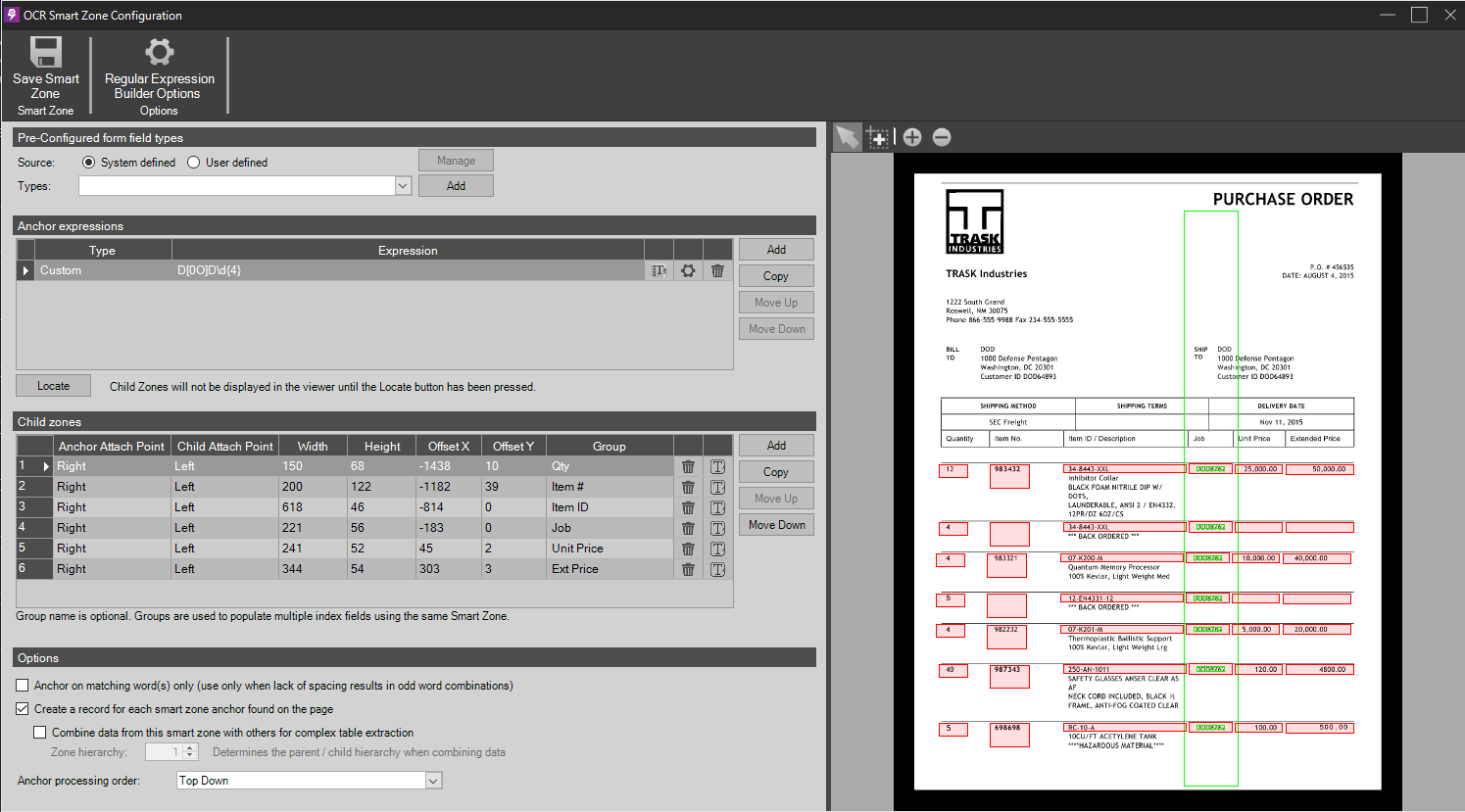Click the Save Smart Zone icon
Image resolution: width=1465 pixels, height=812 pixels.
[x=45, y=53]
